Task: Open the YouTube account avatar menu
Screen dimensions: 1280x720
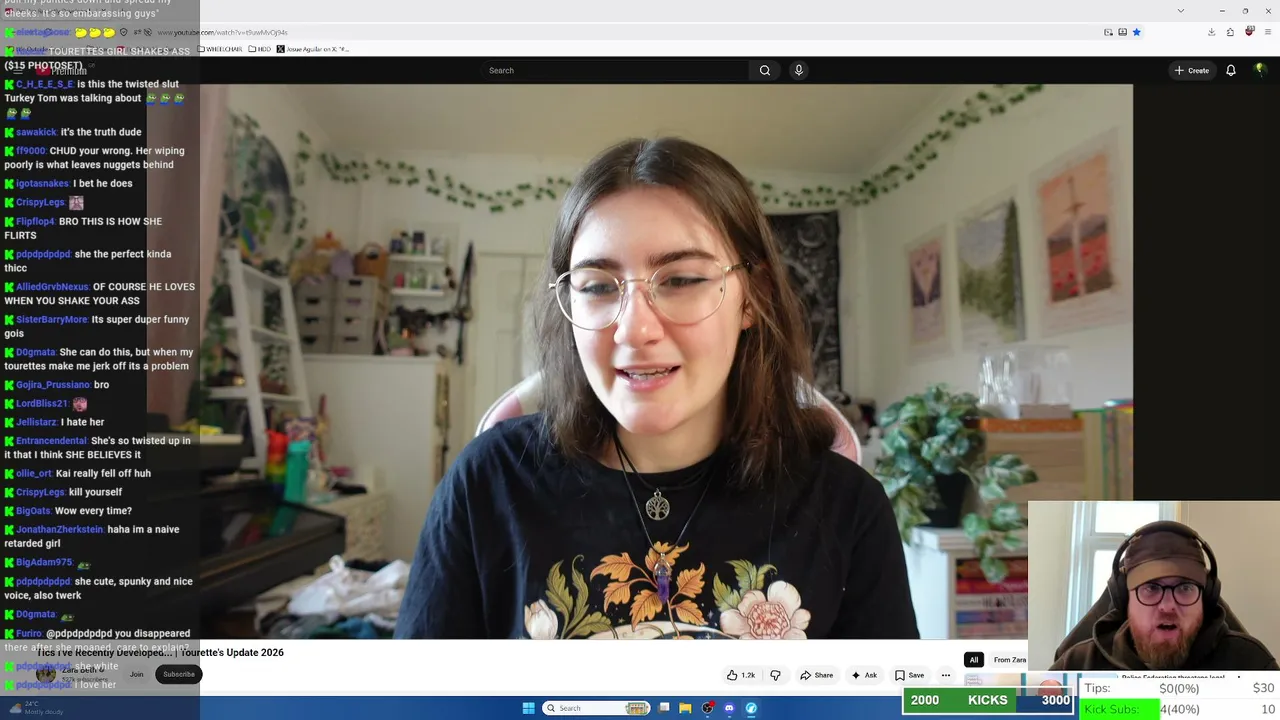Action: point(1260,70)
